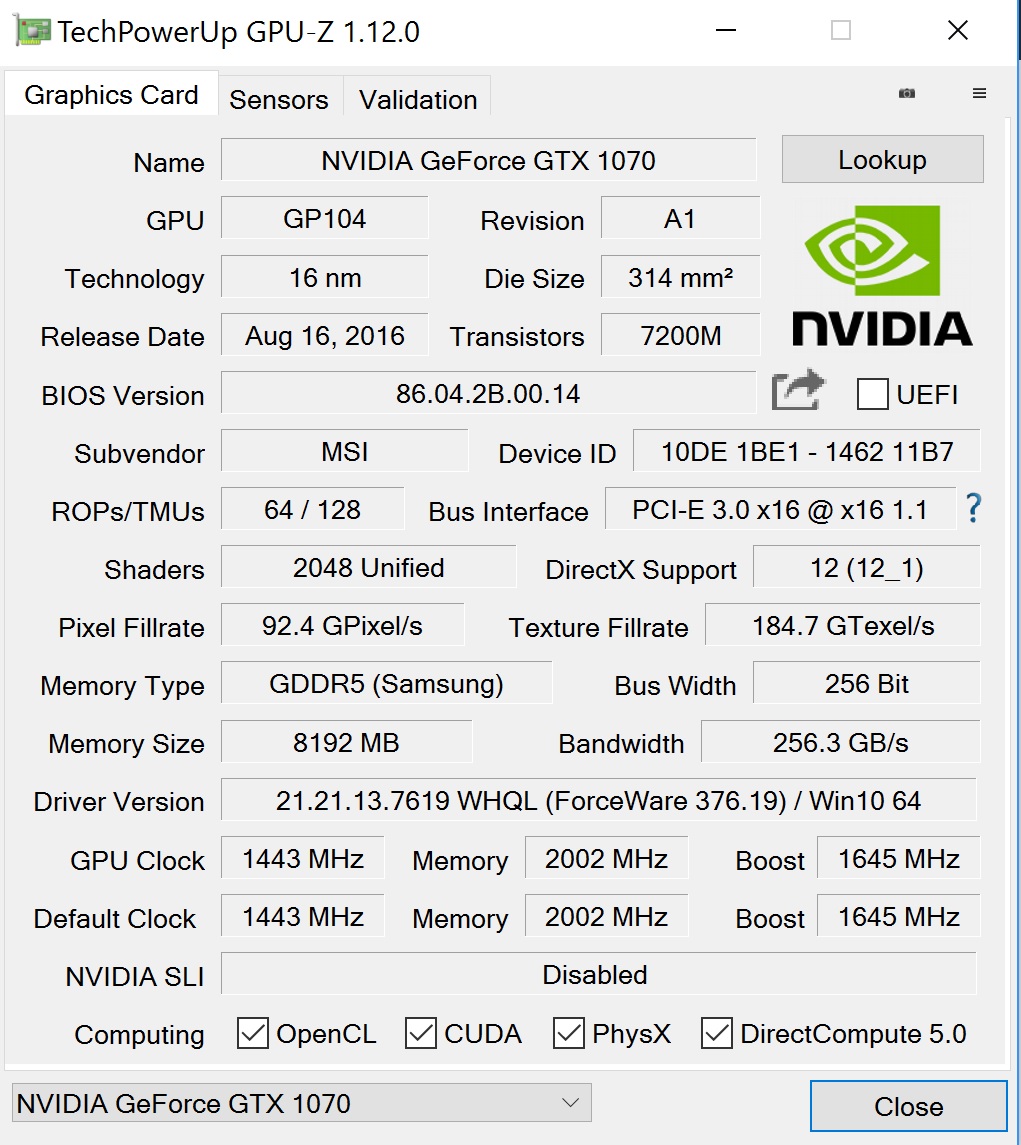Toggle the PhysX checkbox
This screenshot has height=1145, width=1021.
pos(569,1033)
